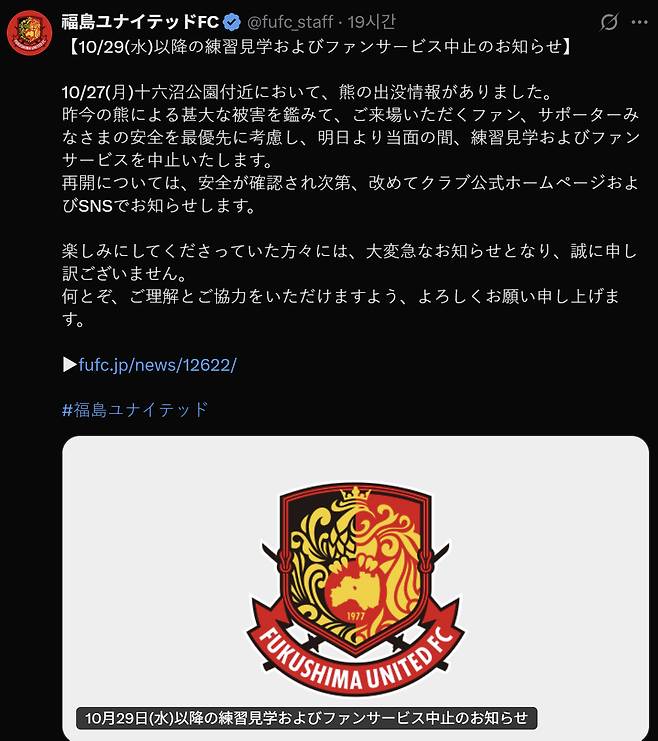Select the #福島ユナイテッド hashtag
This screenshot has width=658, height=741.
click(135, 409)
